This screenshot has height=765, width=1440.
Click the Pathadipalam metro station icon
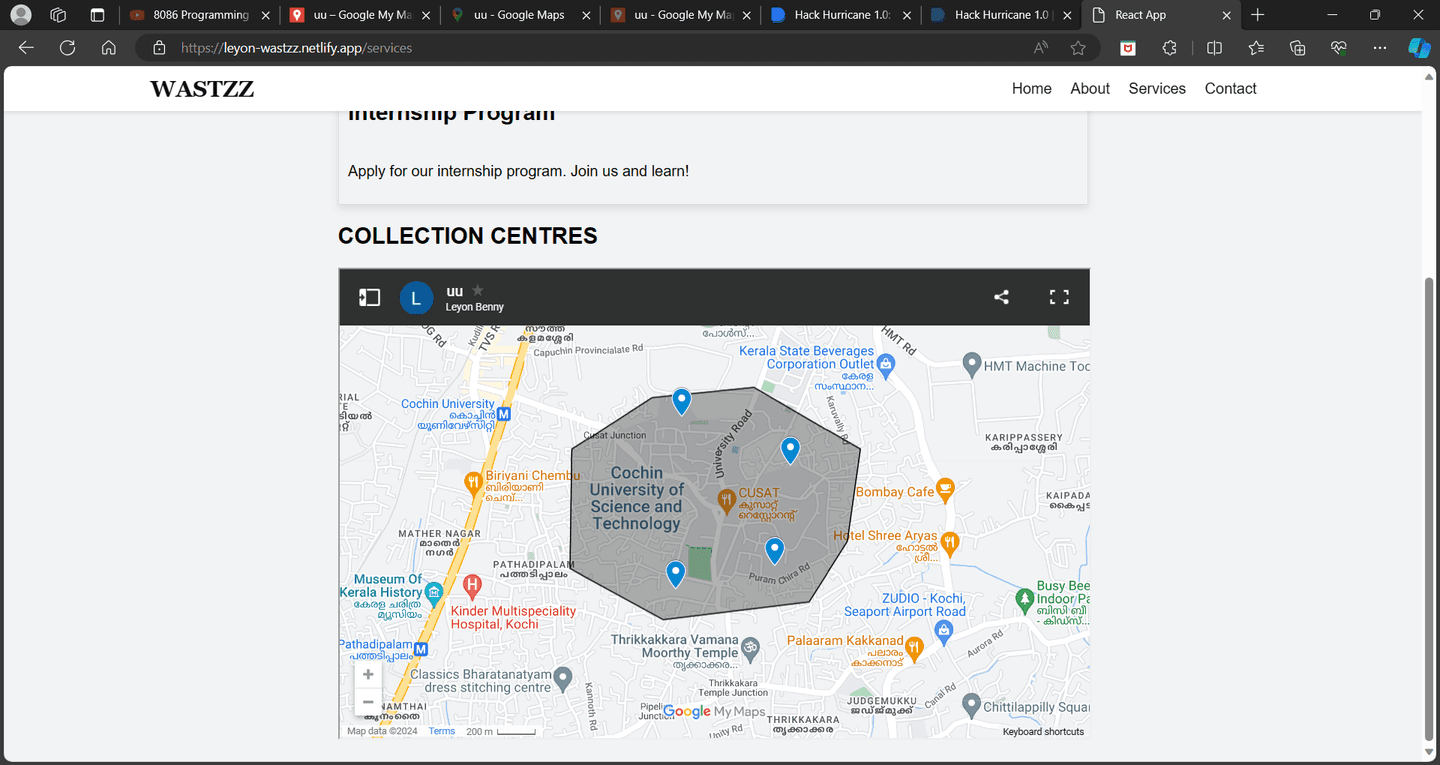pyautogui.click(x=421, y=649)
